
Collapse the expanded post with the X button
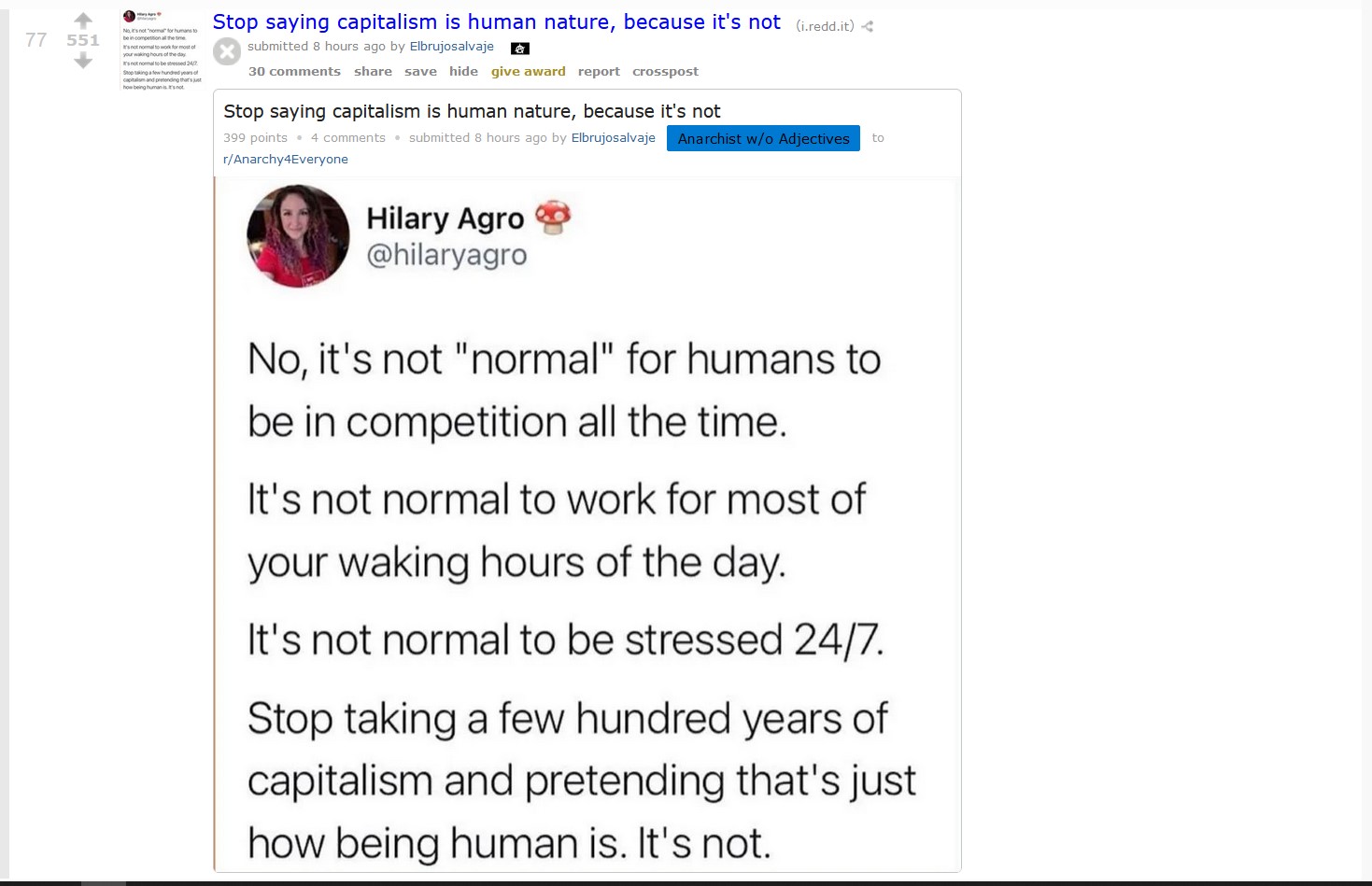point(227,51)
